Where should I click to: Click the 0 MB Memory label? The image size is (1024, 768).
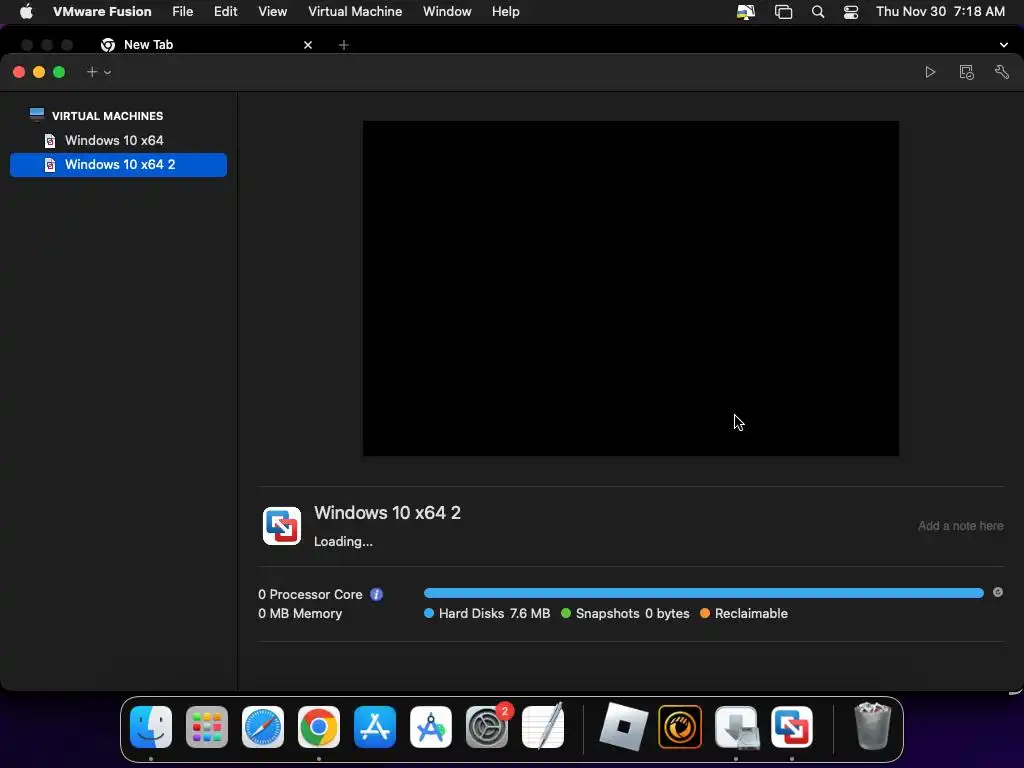coord(300,613)
